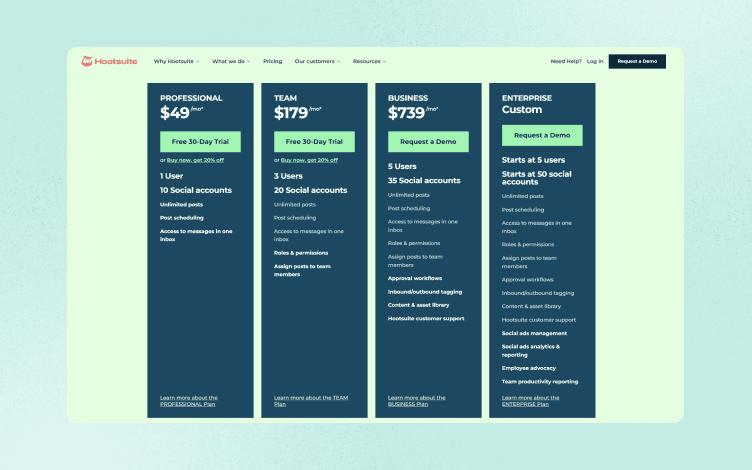752x470 pixels.
Task: Click the Log in link
Action: click(595, 61)
